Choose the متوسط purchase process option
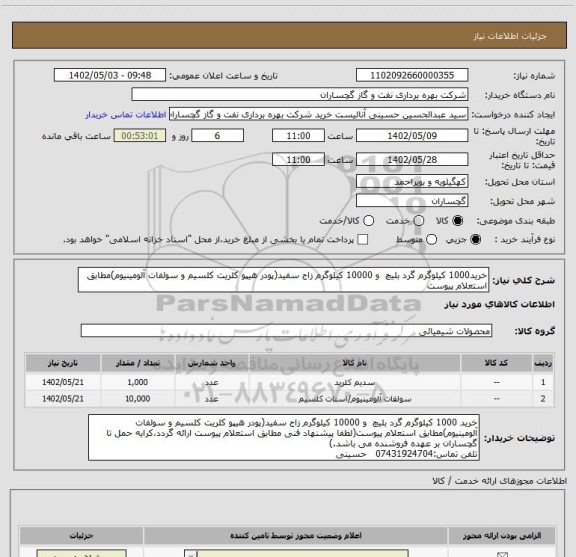The width and height of the screenshot is (576, 557). 431,240
